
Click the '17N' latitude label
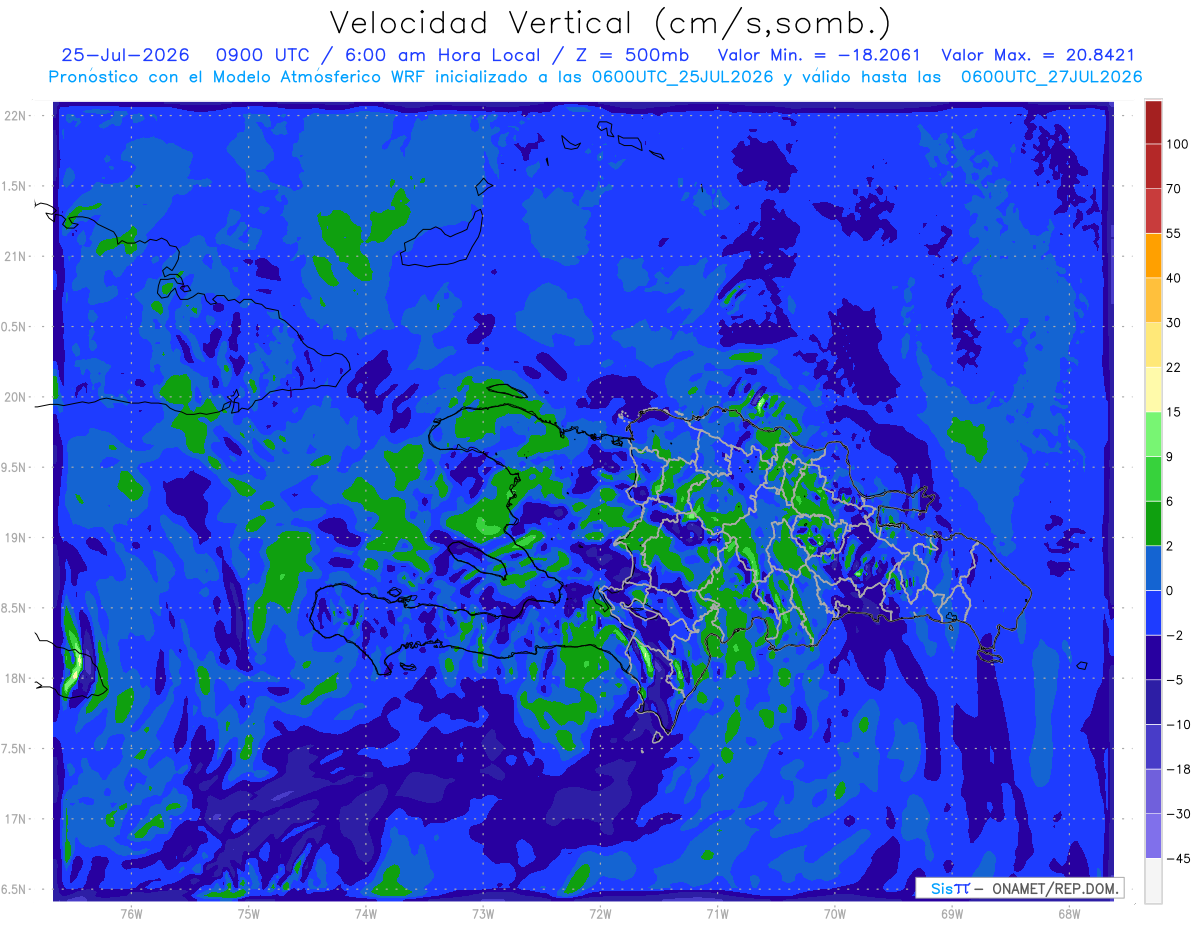15,819
